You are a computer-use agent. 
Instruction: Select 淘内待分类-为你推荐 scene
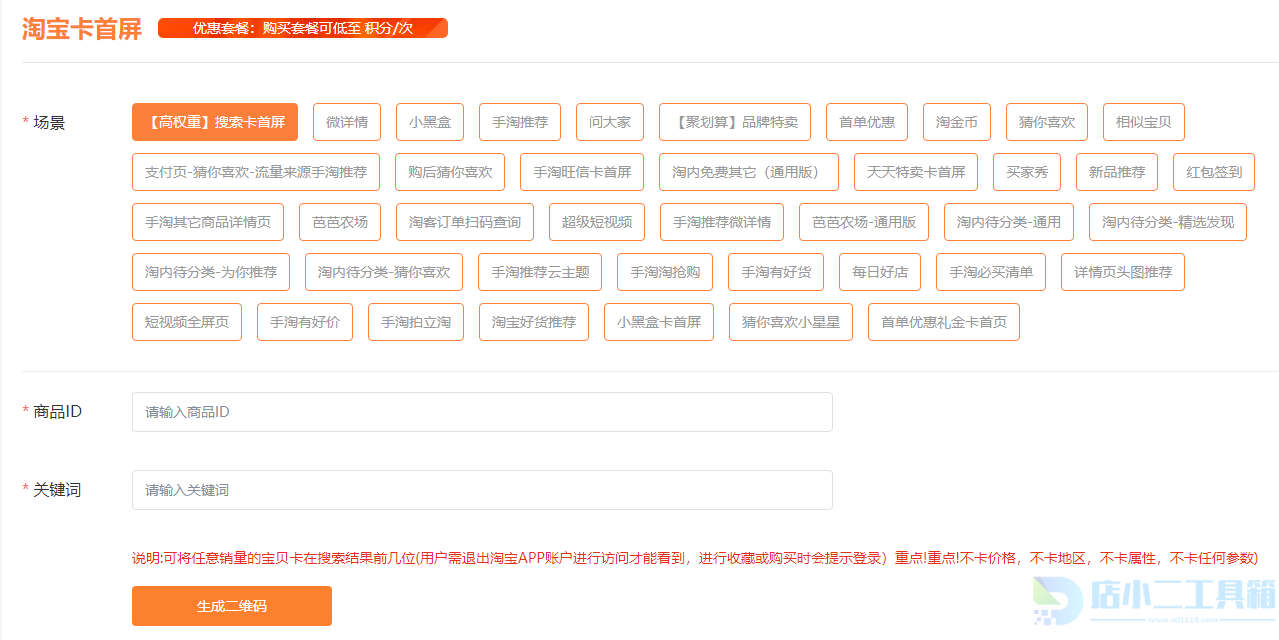(x=211, y=272)
